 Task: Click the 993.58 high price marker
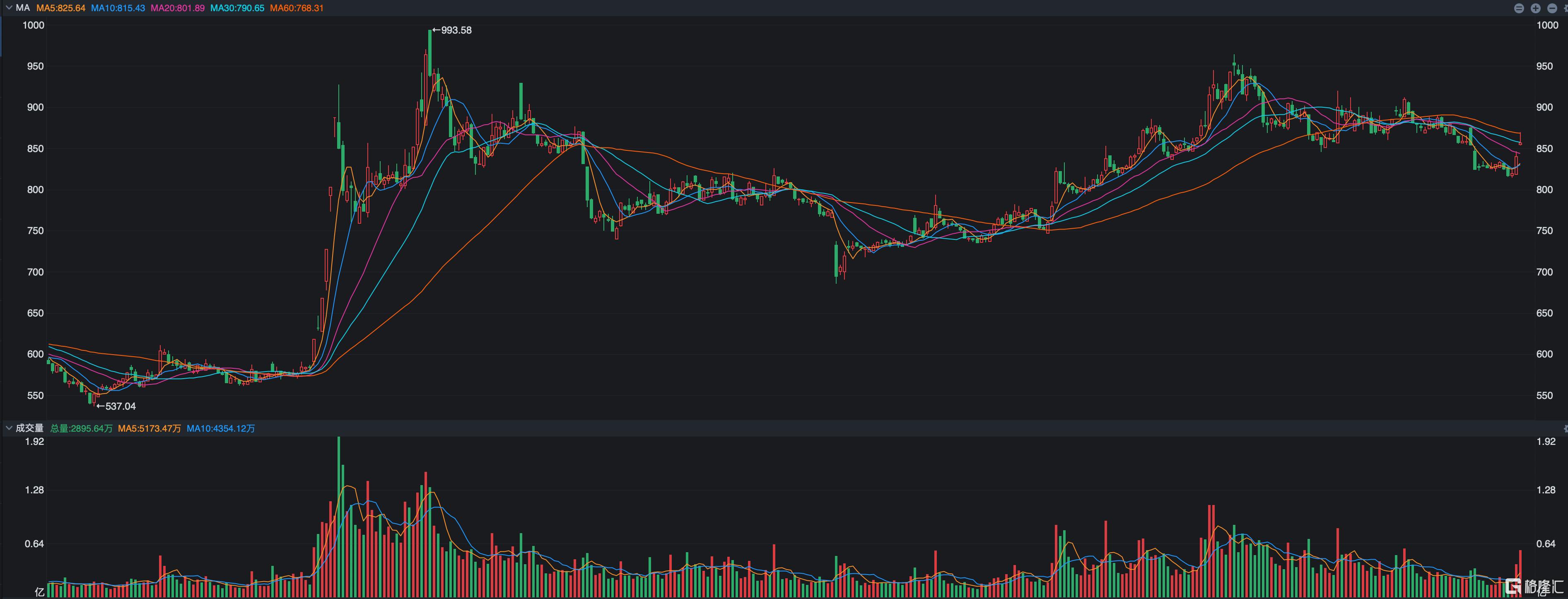click(x=452, y=30)
